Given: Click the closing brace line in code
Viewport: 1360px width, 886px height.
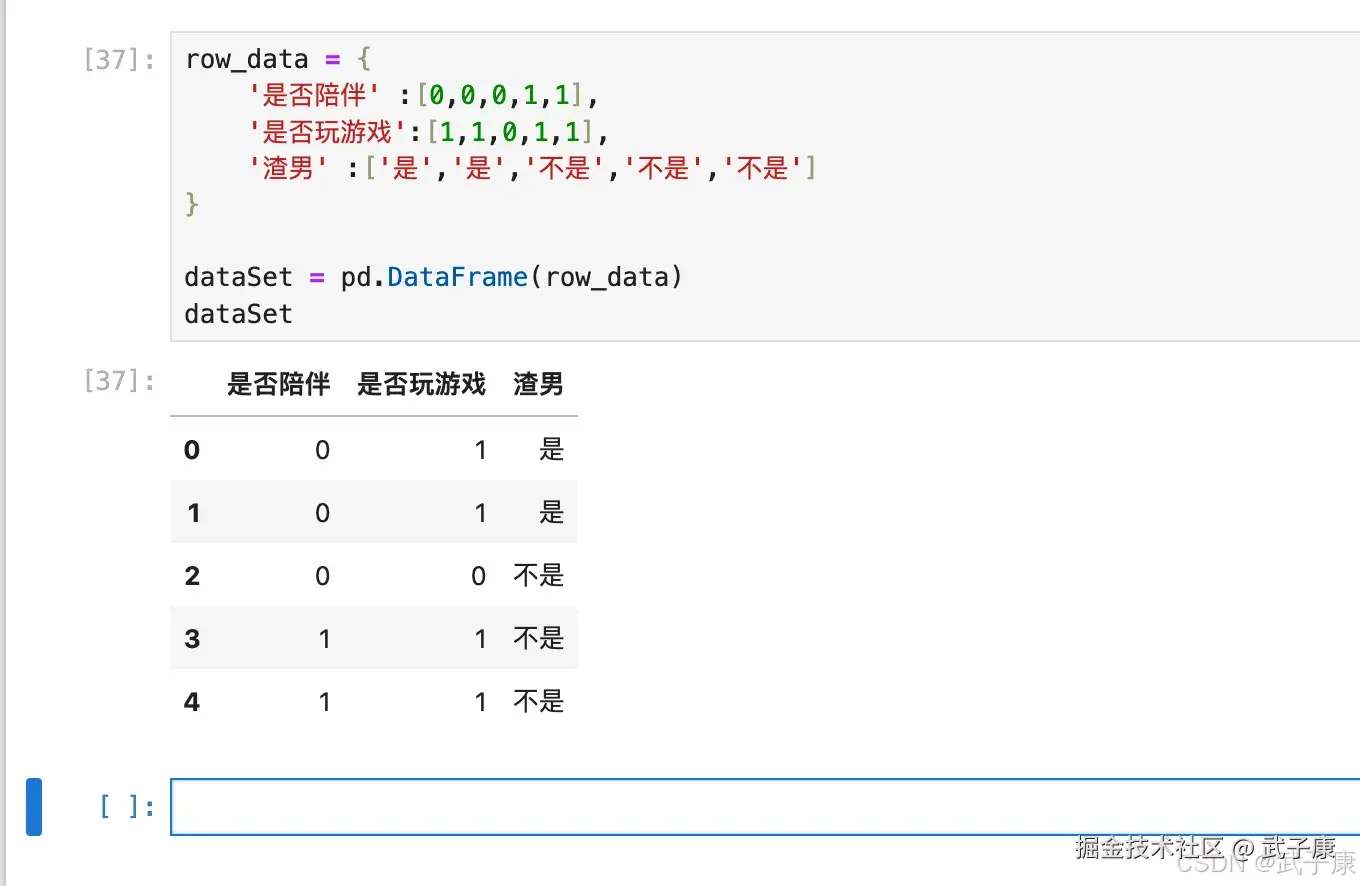Looking at the screenshot, I should pyautogui.click(x=192, y=205).
